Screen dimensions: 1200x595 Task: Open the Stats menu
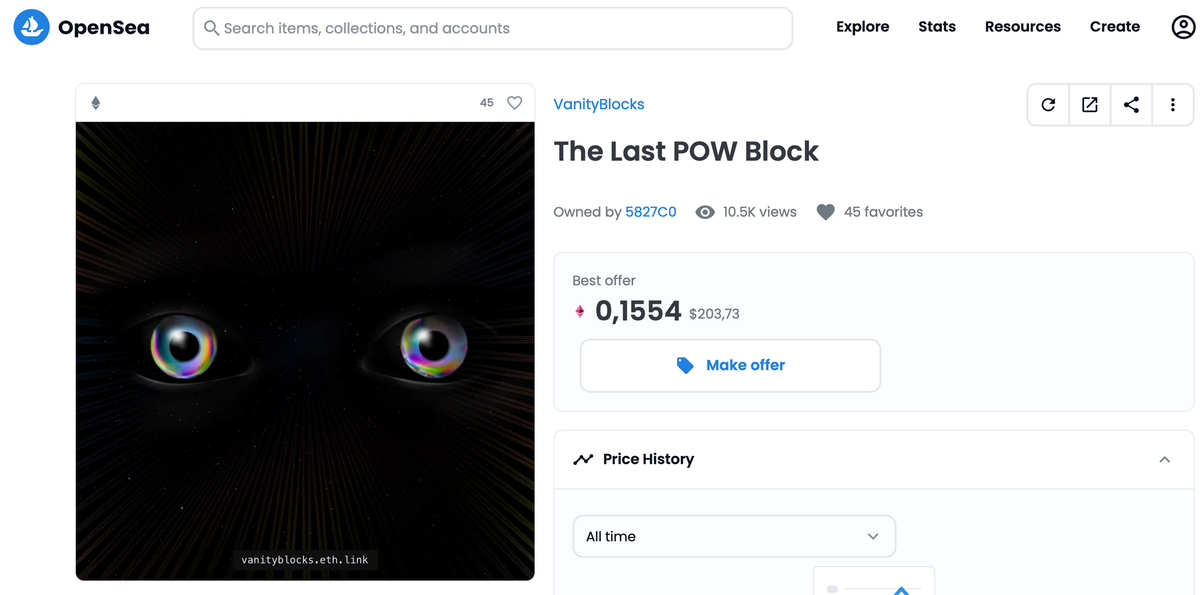click(x=937, y=27)
